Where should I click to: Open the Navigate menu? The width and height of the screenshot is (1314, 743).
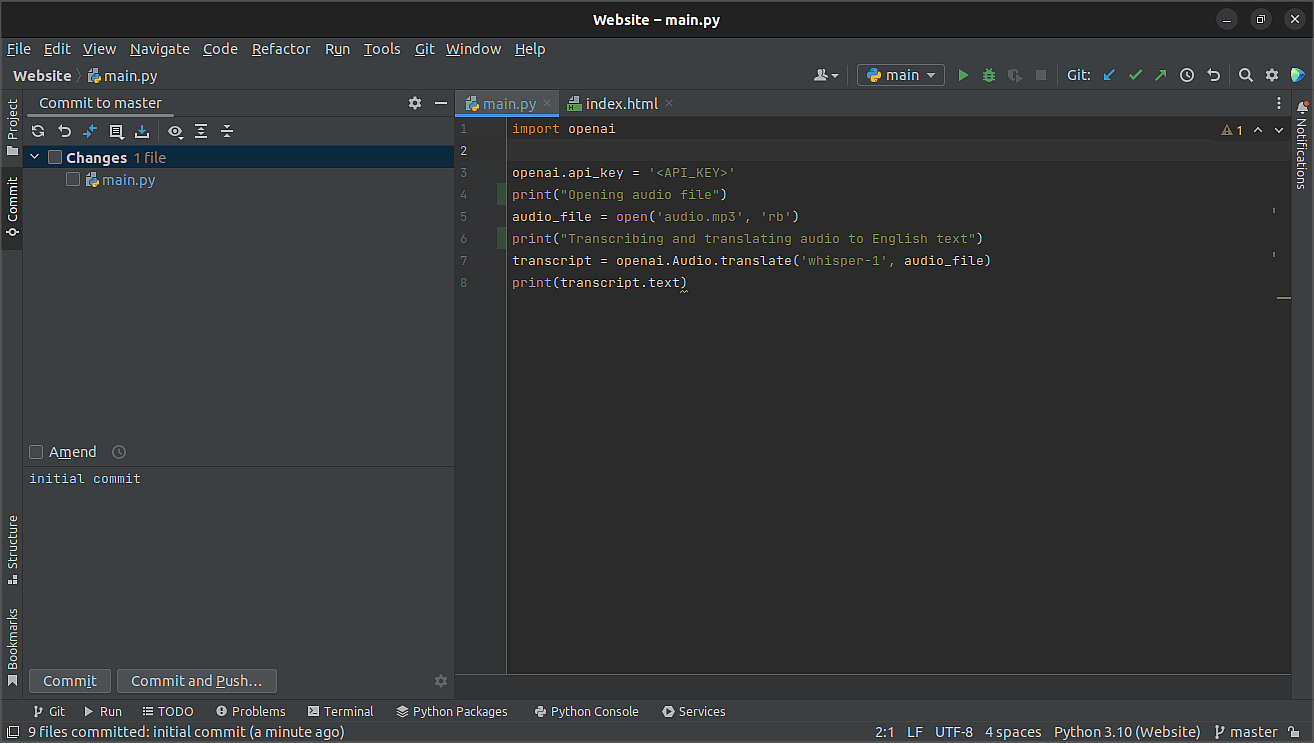click(160, 49)
